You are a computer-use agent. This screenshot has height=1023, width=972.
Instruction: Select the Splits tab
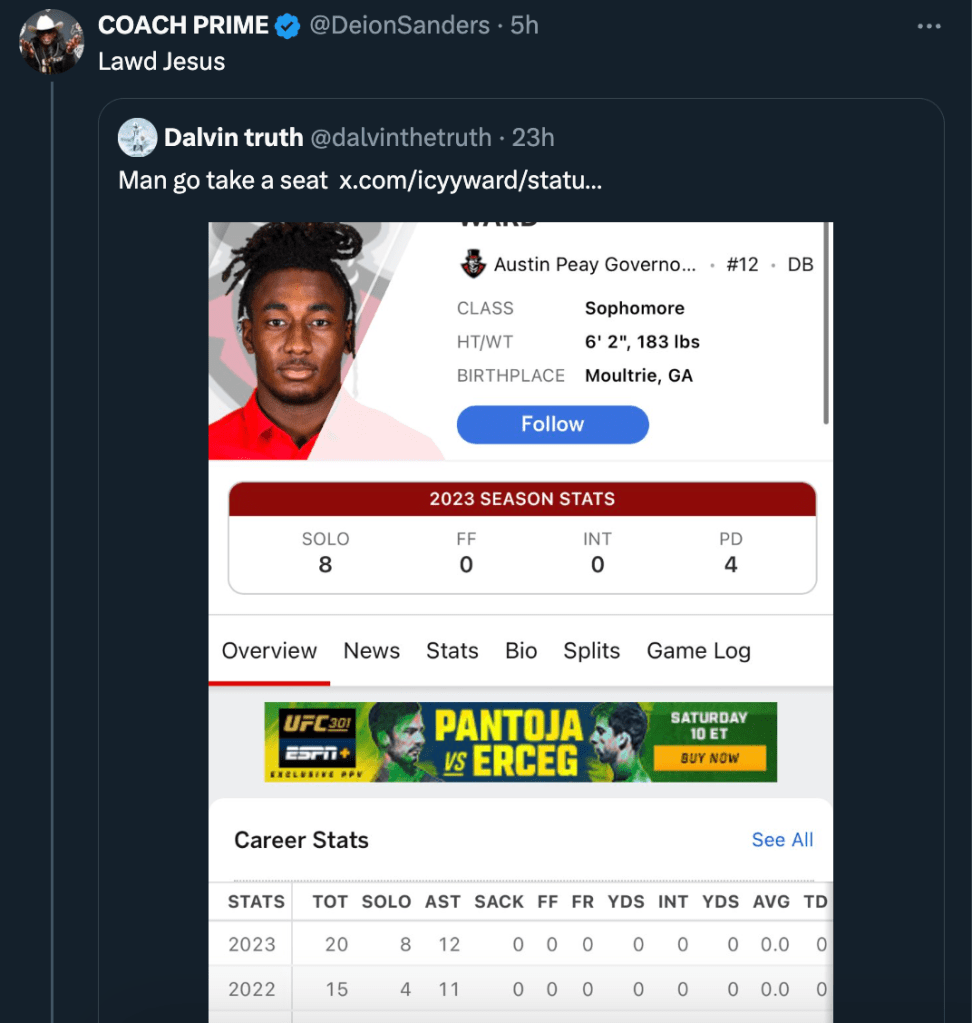(x=591, y=651)
